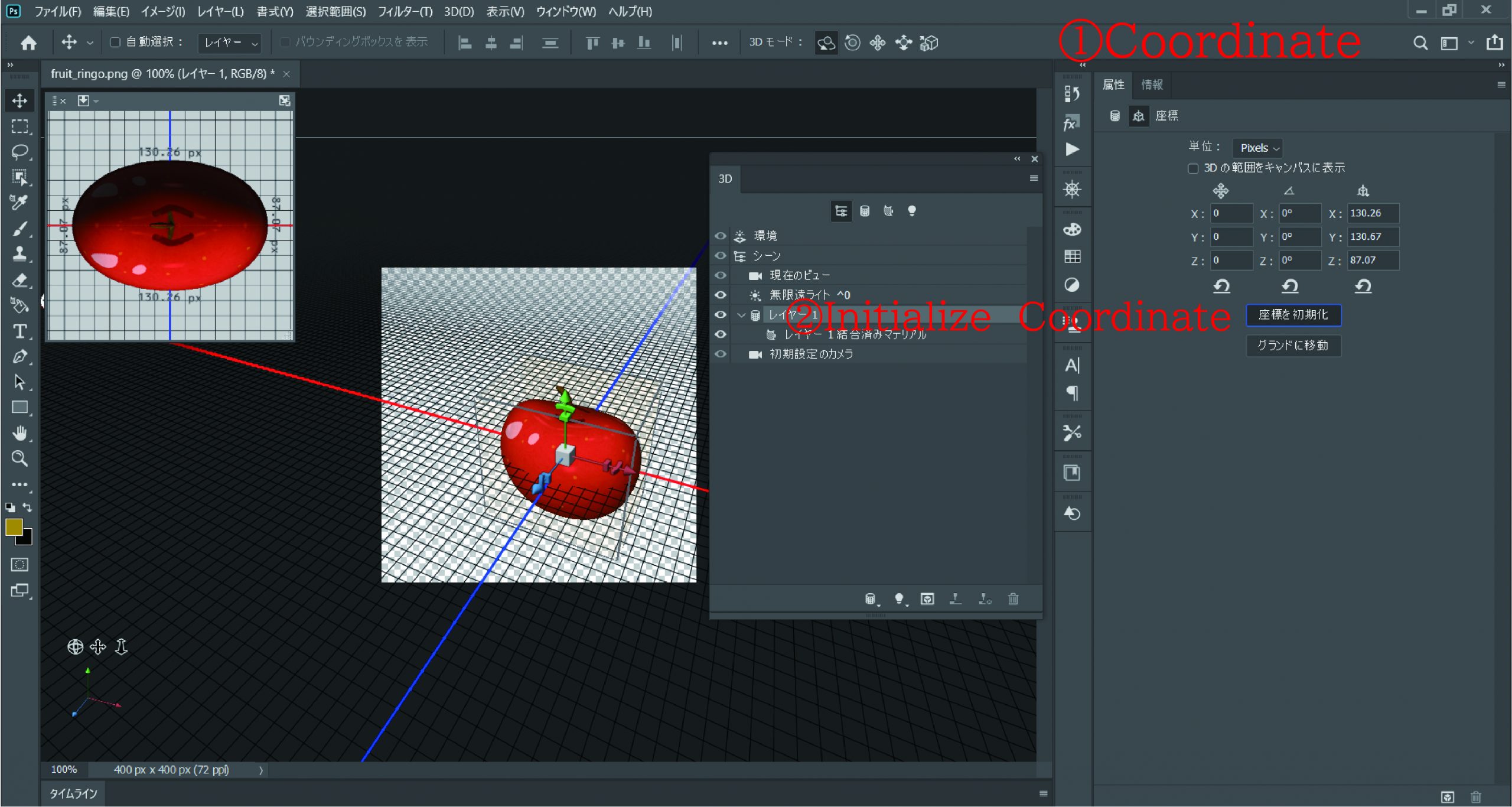This screenshot has width=1512, height=807.
Task: Select レイヤー dropdown in toolbar
Action: [x=224, y=41]
